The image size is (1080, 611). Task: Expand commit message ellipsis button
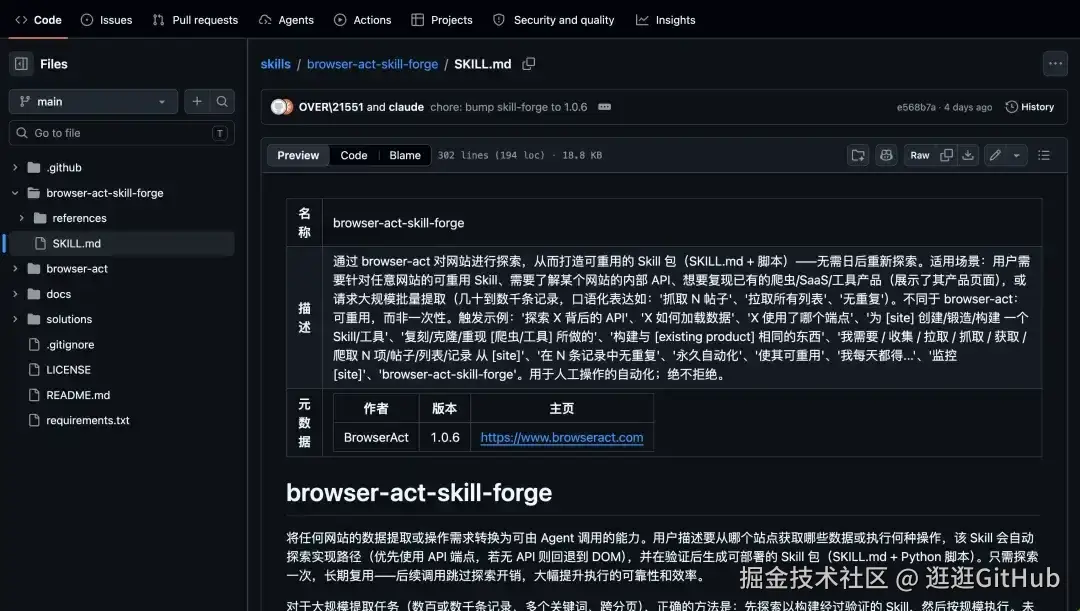(x=604, y=107)
